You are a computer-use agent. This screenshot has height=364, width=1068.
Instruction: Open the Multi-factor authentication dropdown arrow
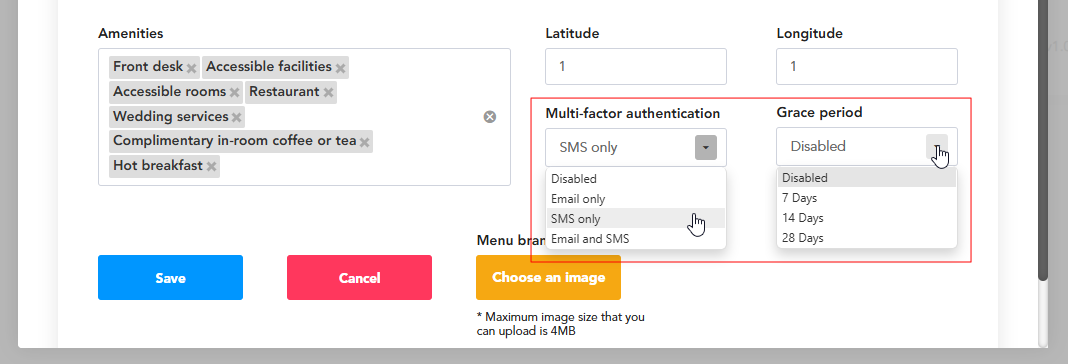click(706, 147)
